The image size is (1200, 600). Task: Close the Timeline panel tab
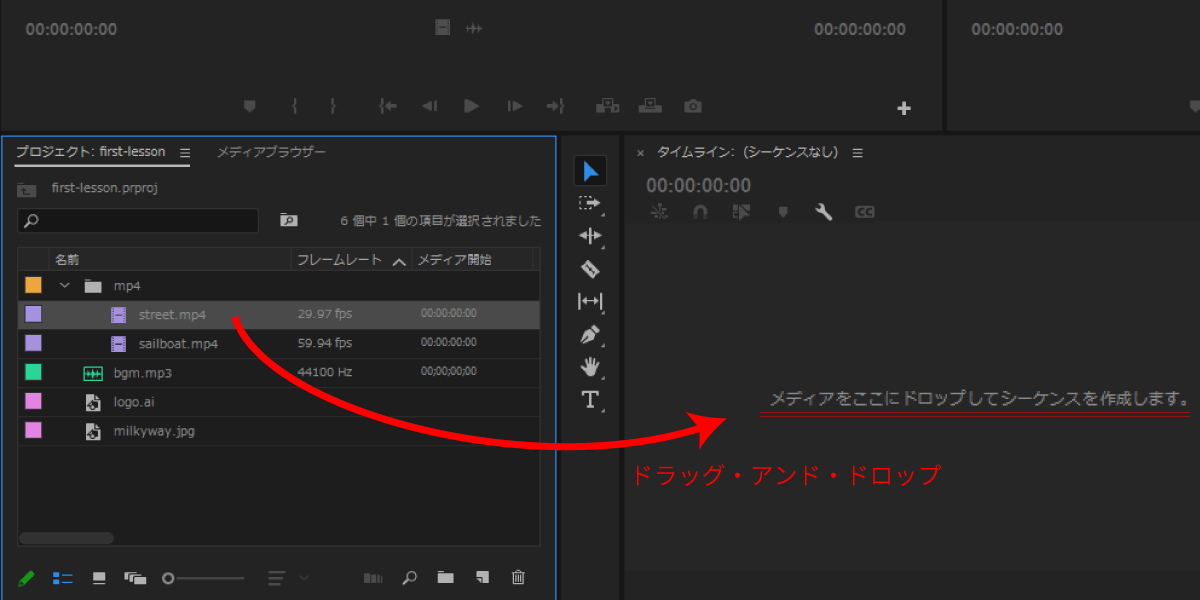point(640,153)
